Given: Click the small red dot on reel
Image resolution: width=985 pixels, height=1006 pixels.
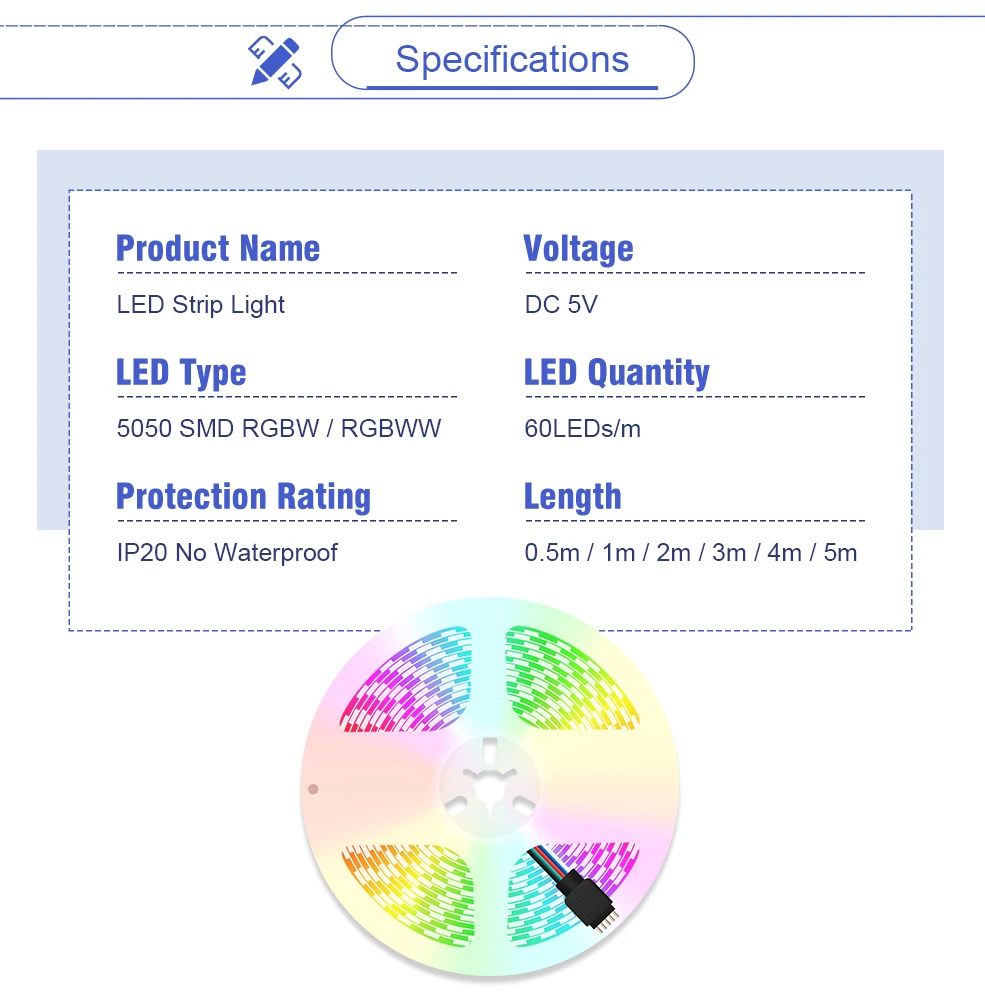Looking at the screenshot, I should (312, 789).
